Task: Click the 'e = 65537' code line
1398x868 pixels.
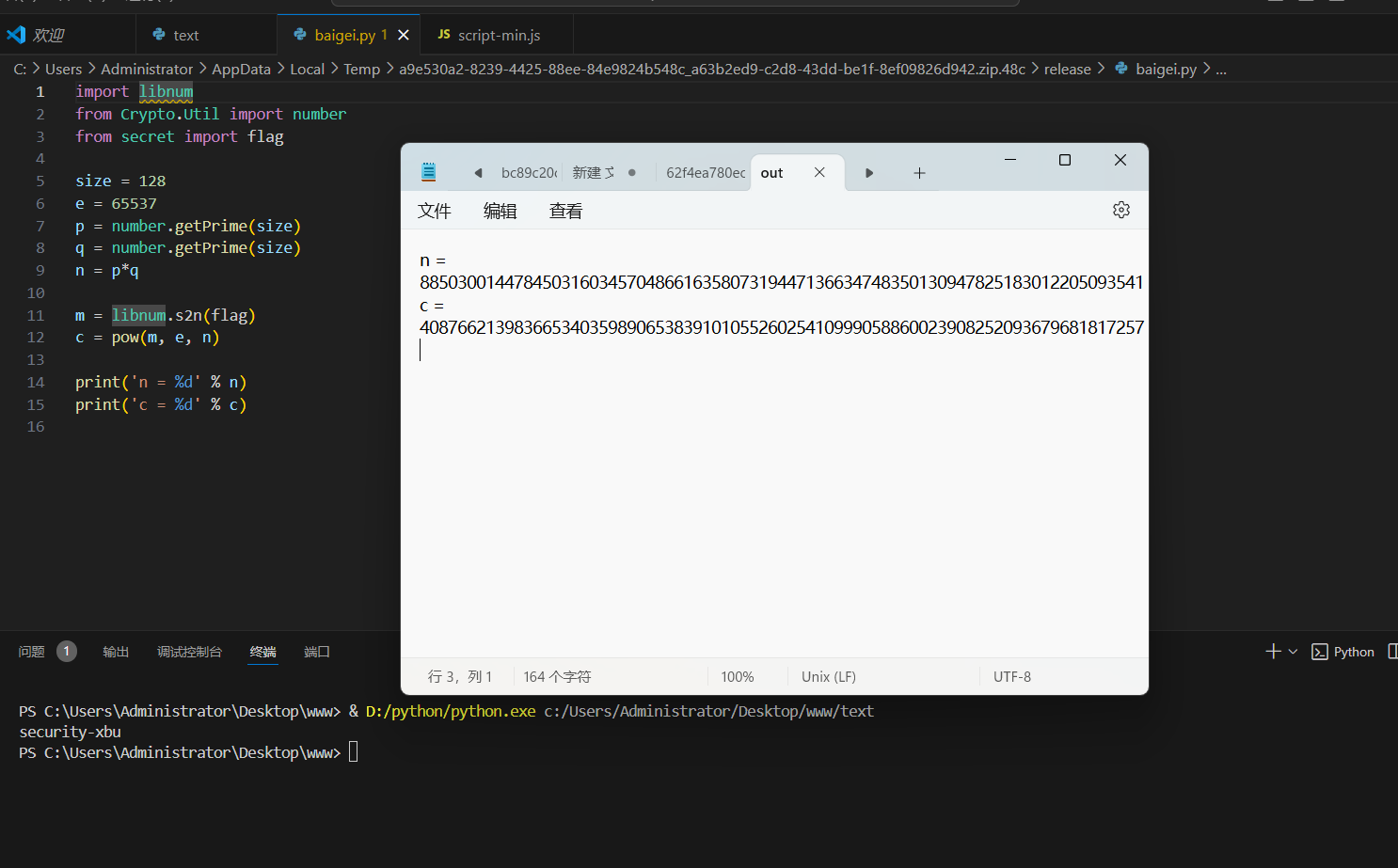Action: tap(116, 203)
